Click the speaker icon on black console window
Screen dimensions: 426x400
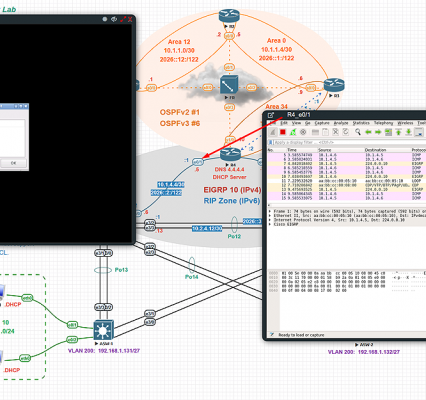tap(114, 19)
